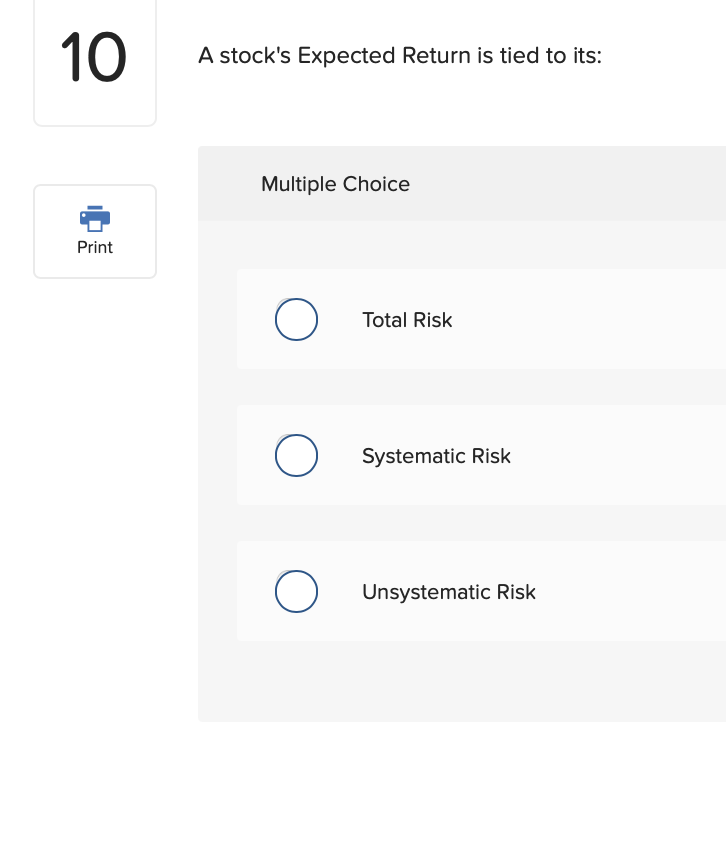
Task: Click the question number 10 card
Action: 95,60
